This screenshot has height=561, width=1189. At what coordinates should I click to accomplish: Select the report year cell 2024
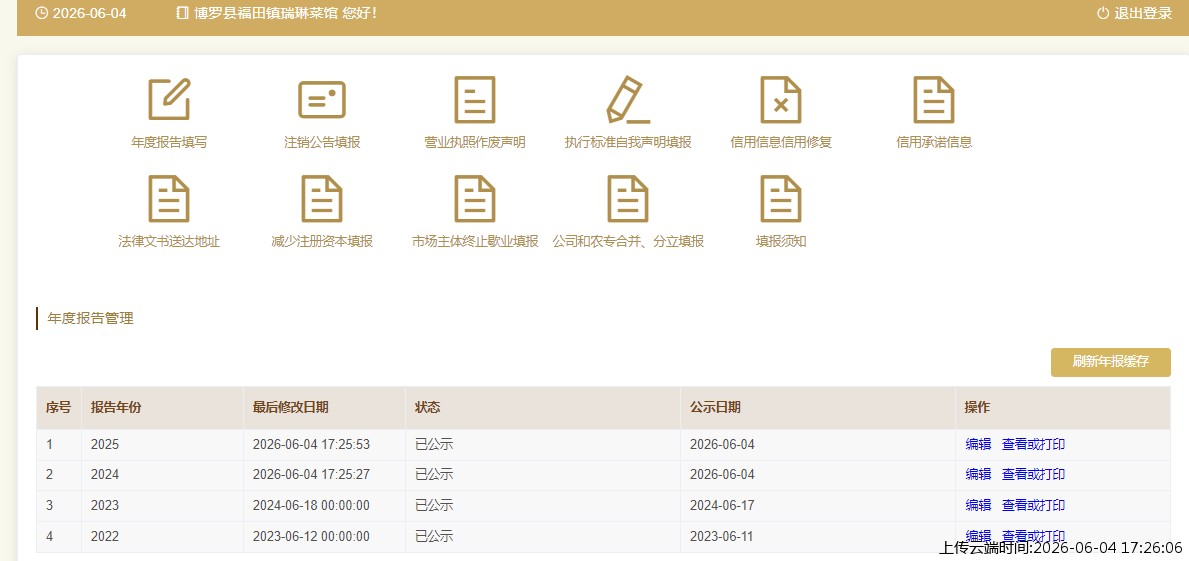pos(105,475)
